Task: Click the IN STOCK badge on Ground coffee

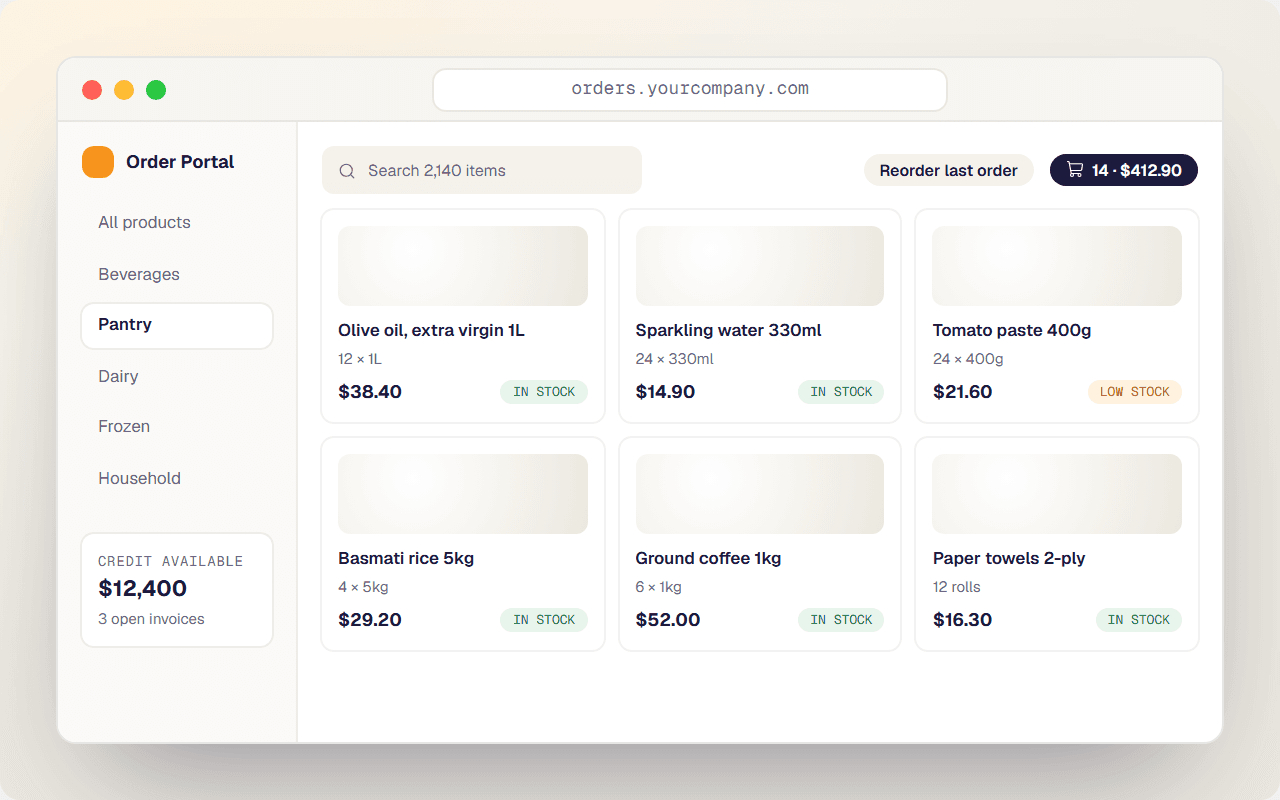Action: 841,620
